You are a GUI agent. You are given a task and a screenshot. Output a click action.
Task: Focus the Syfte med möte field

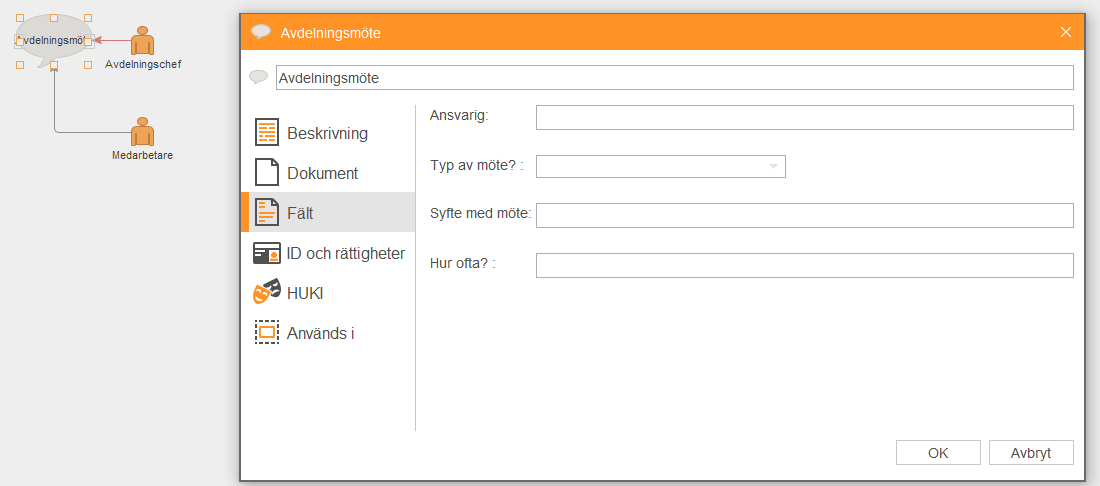pyautogui.click(x=805, y=215)
